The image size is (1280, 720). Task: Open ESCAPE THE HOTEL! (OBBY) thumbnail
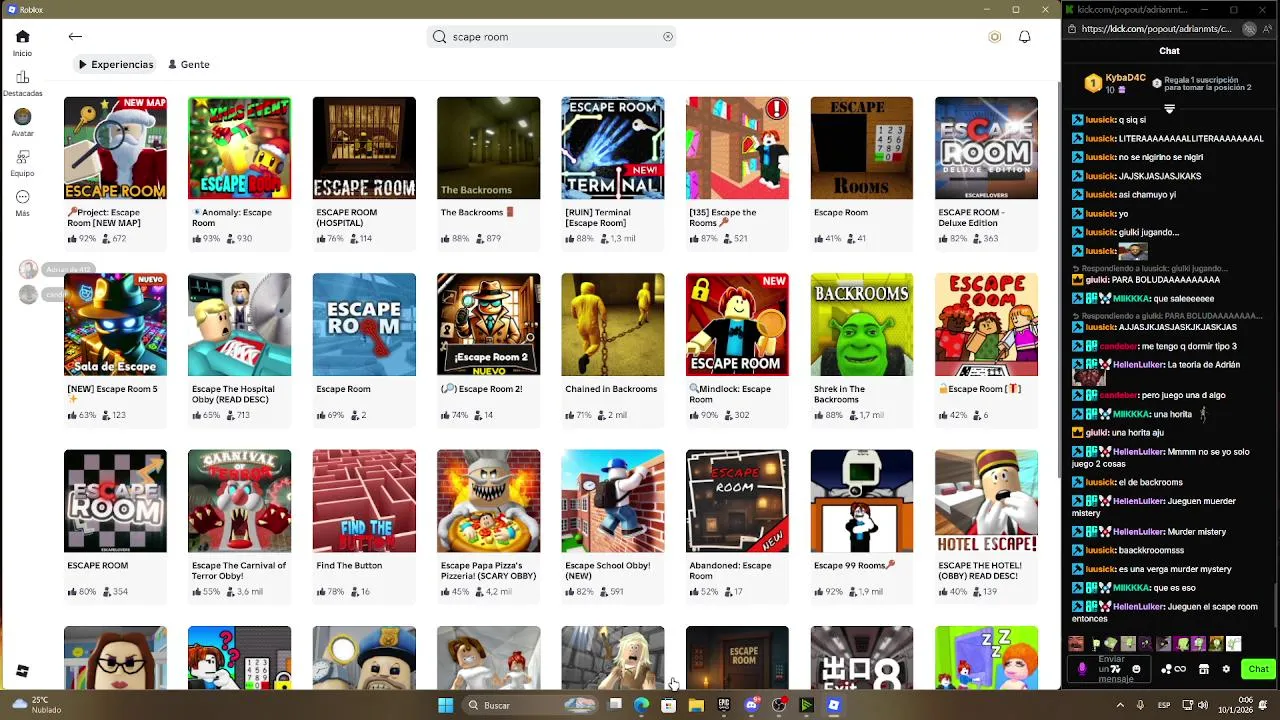986,501
